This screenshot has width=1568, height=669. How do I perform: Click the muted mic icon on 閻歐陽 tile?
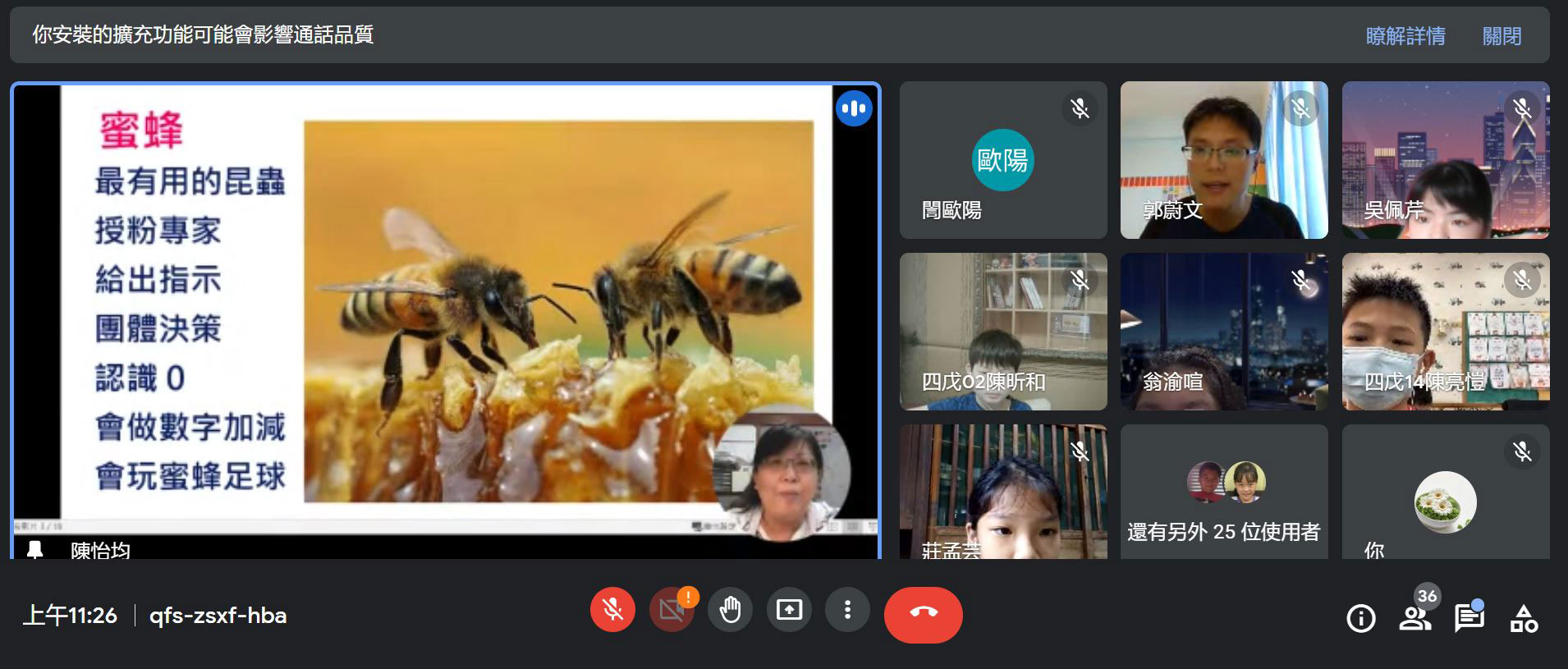click(x=1080, y=108)
